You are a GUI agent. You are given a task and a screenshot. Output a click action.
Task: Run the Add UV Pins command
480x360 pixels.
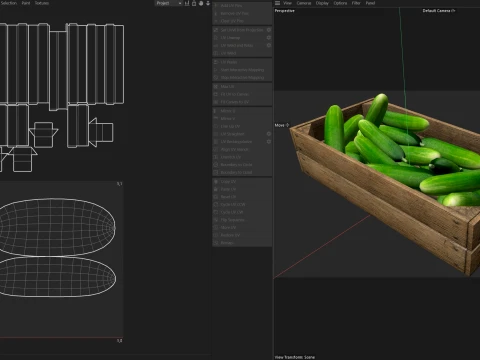click(242, 6)
